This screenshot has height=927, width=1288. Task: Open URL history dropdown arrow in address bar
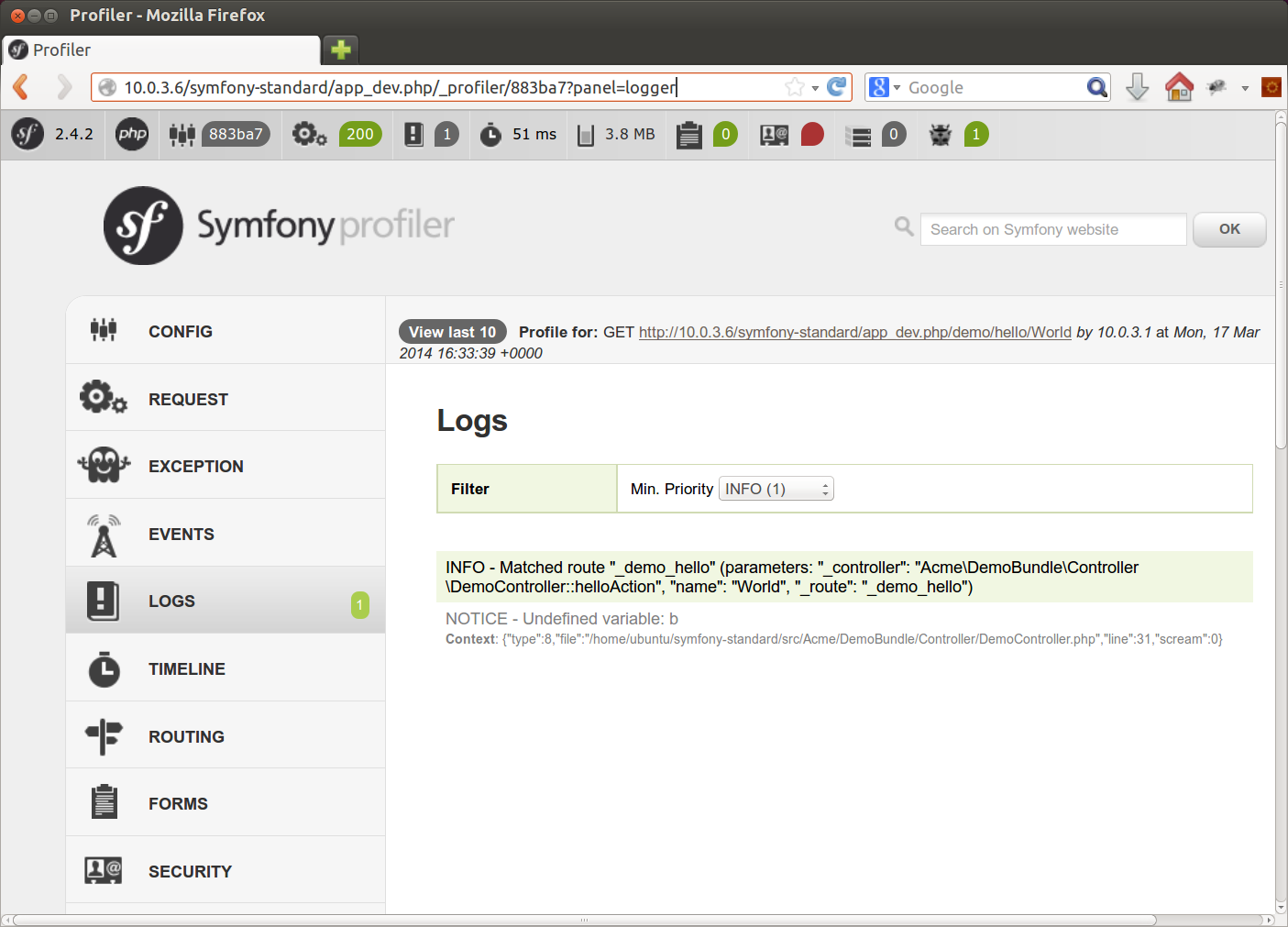point(815,88)
